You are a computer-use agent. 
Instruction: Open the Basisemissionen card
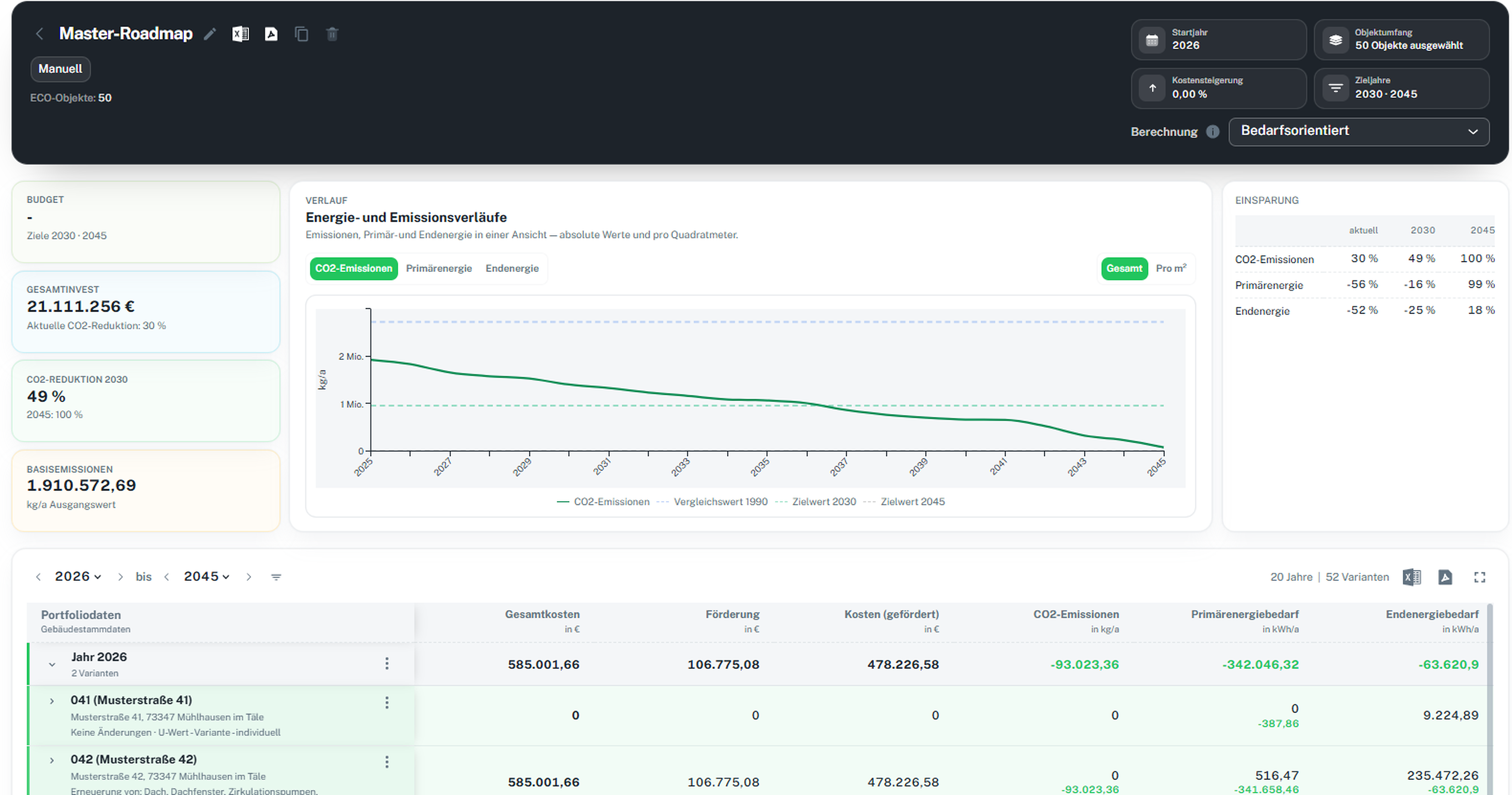(146, 491)
